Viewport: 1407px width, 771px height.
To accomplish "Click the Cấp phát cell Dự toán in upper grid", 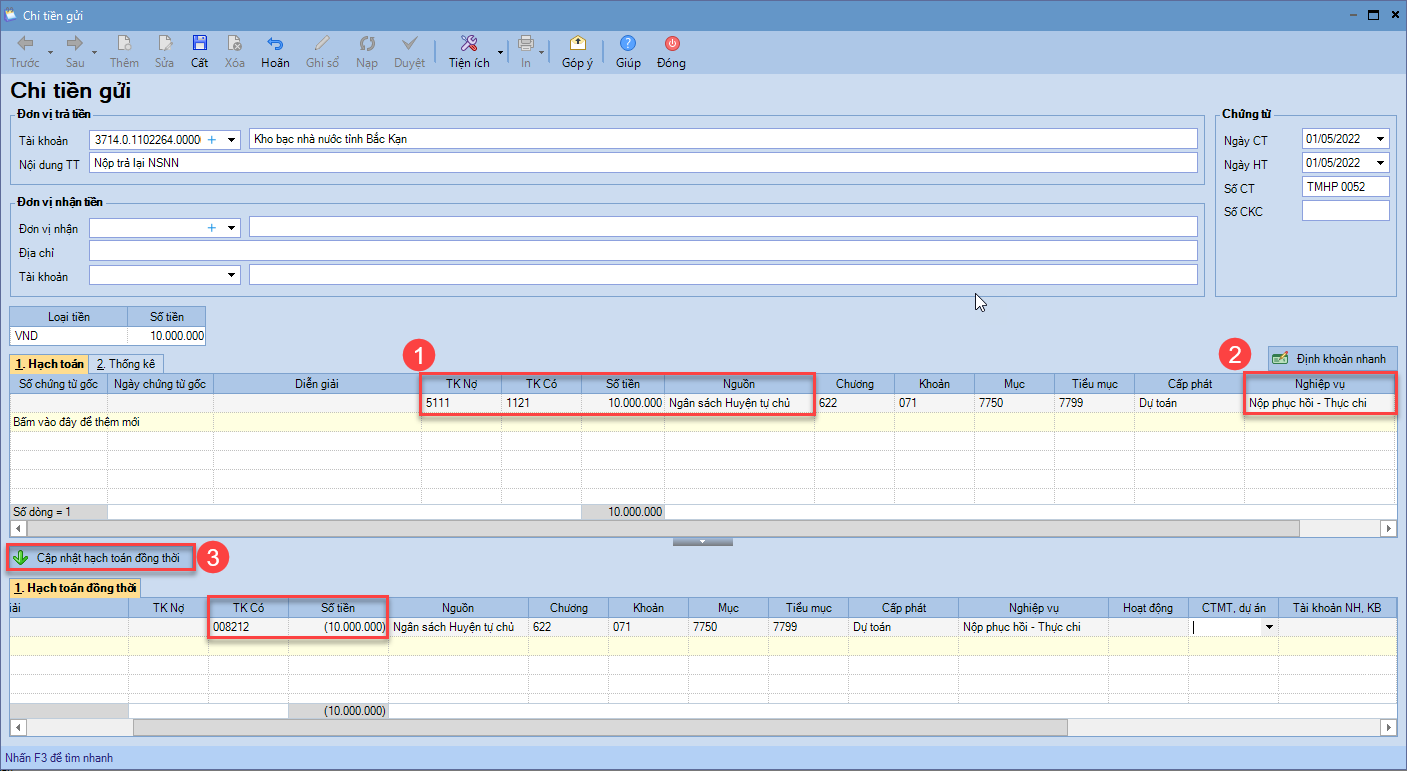I will pos(1189,403).
